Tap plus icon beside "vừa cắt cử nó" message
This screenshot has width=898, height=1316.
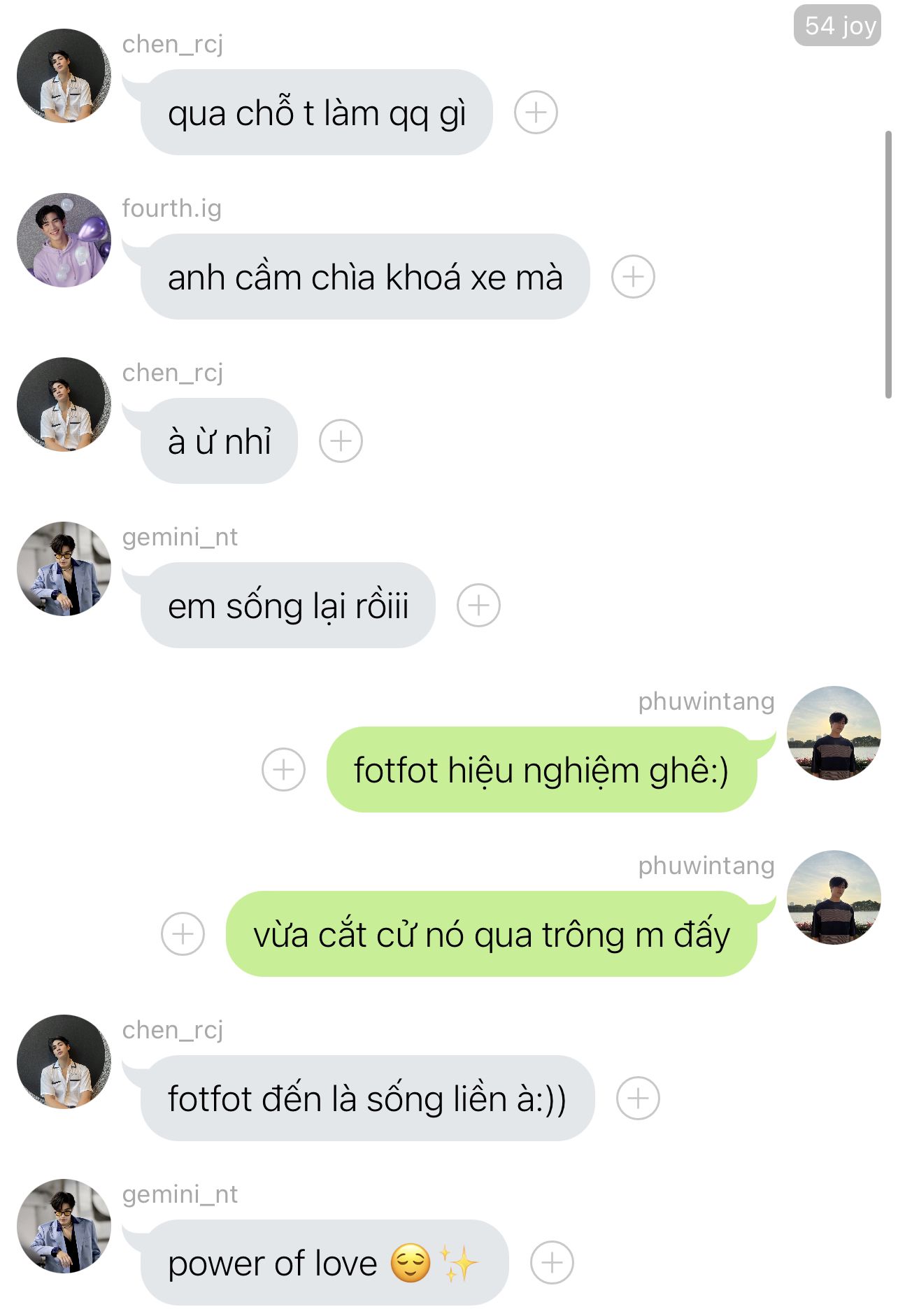pos(183,934)
